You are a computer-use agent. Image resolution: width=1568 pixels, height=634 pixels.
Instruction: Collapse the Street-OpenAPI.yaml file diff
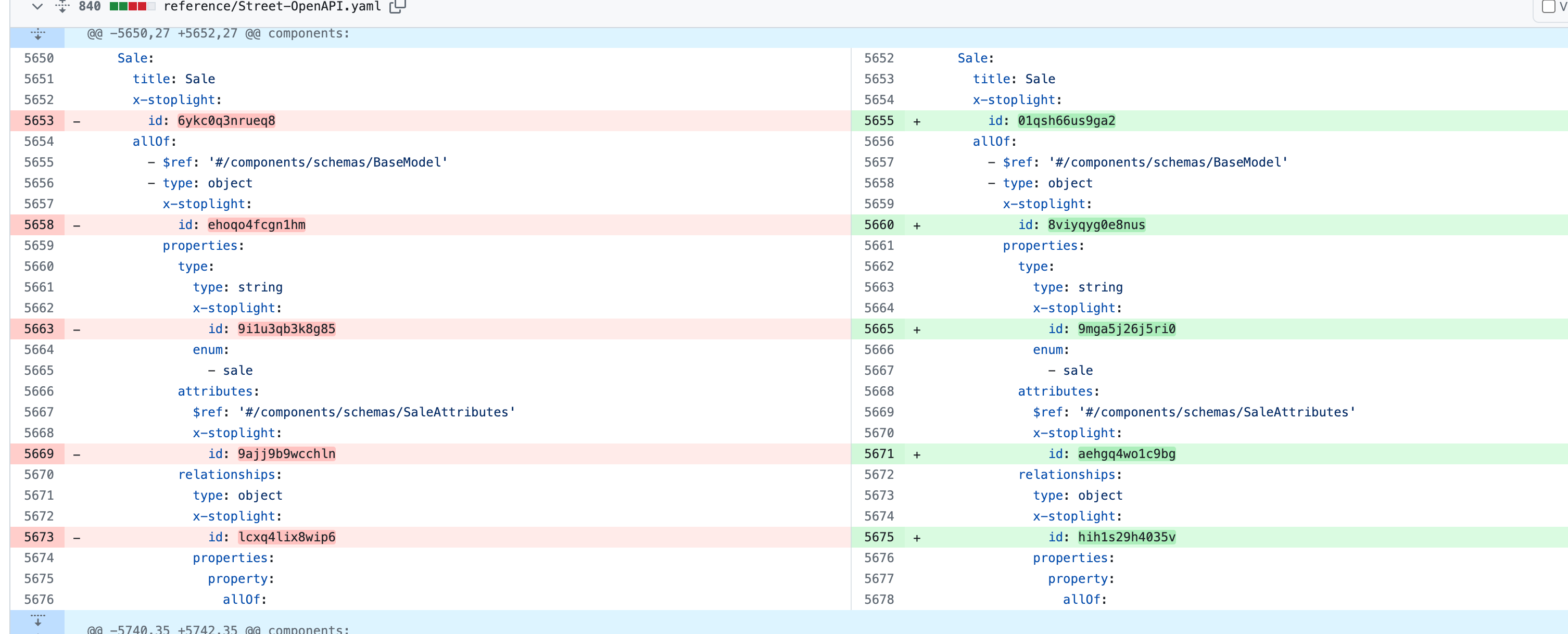coord(37,6)
